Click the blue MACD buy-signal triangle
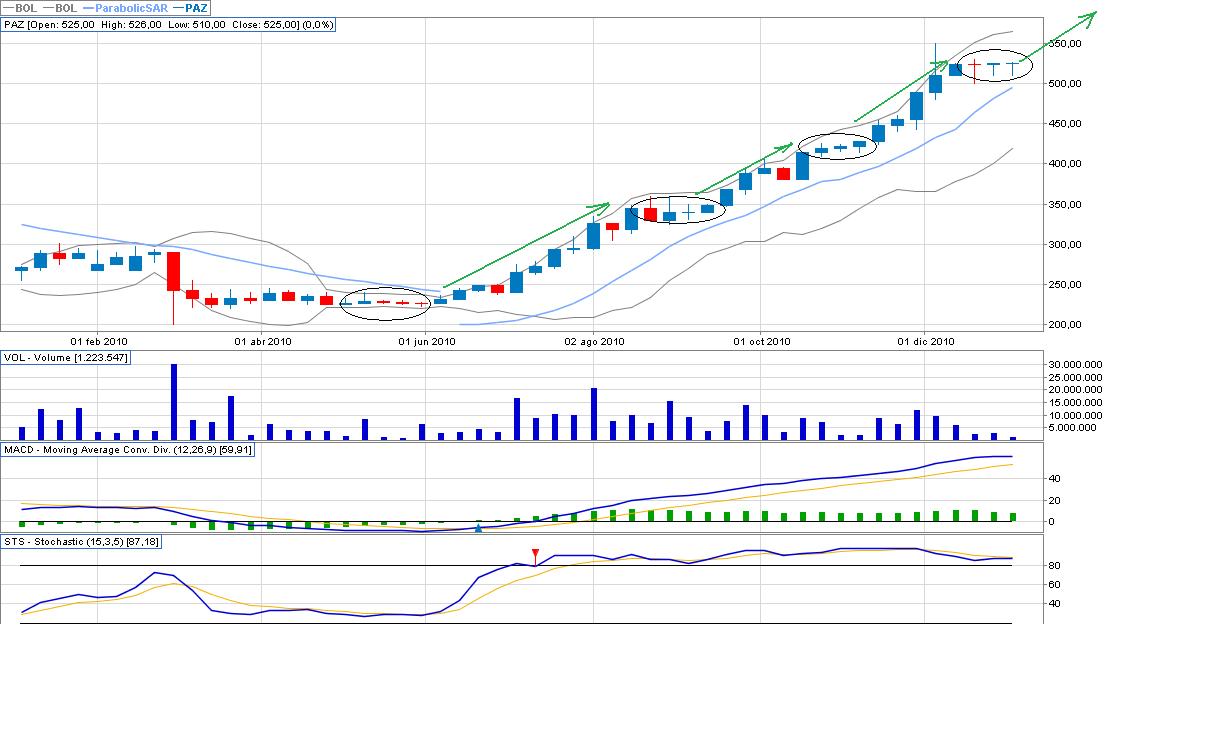 (478, 527)
